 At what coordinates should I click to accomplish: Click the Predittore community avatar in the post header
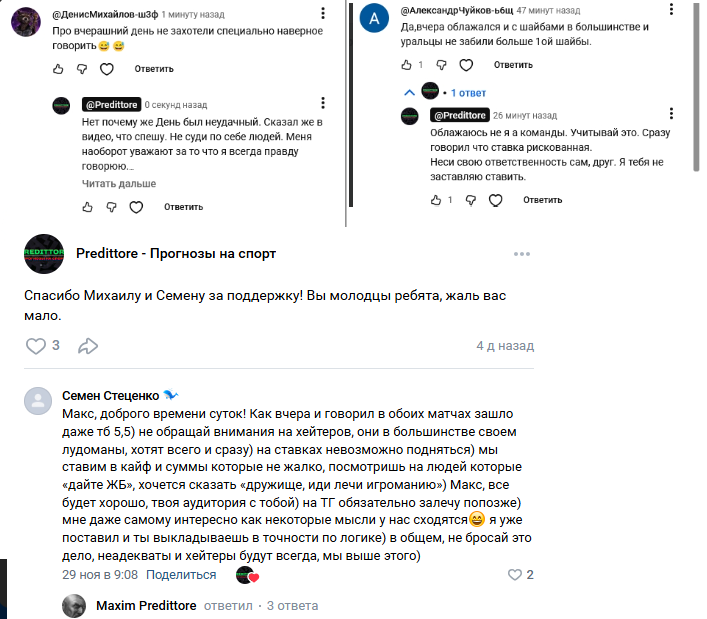[x=45, y=254]
